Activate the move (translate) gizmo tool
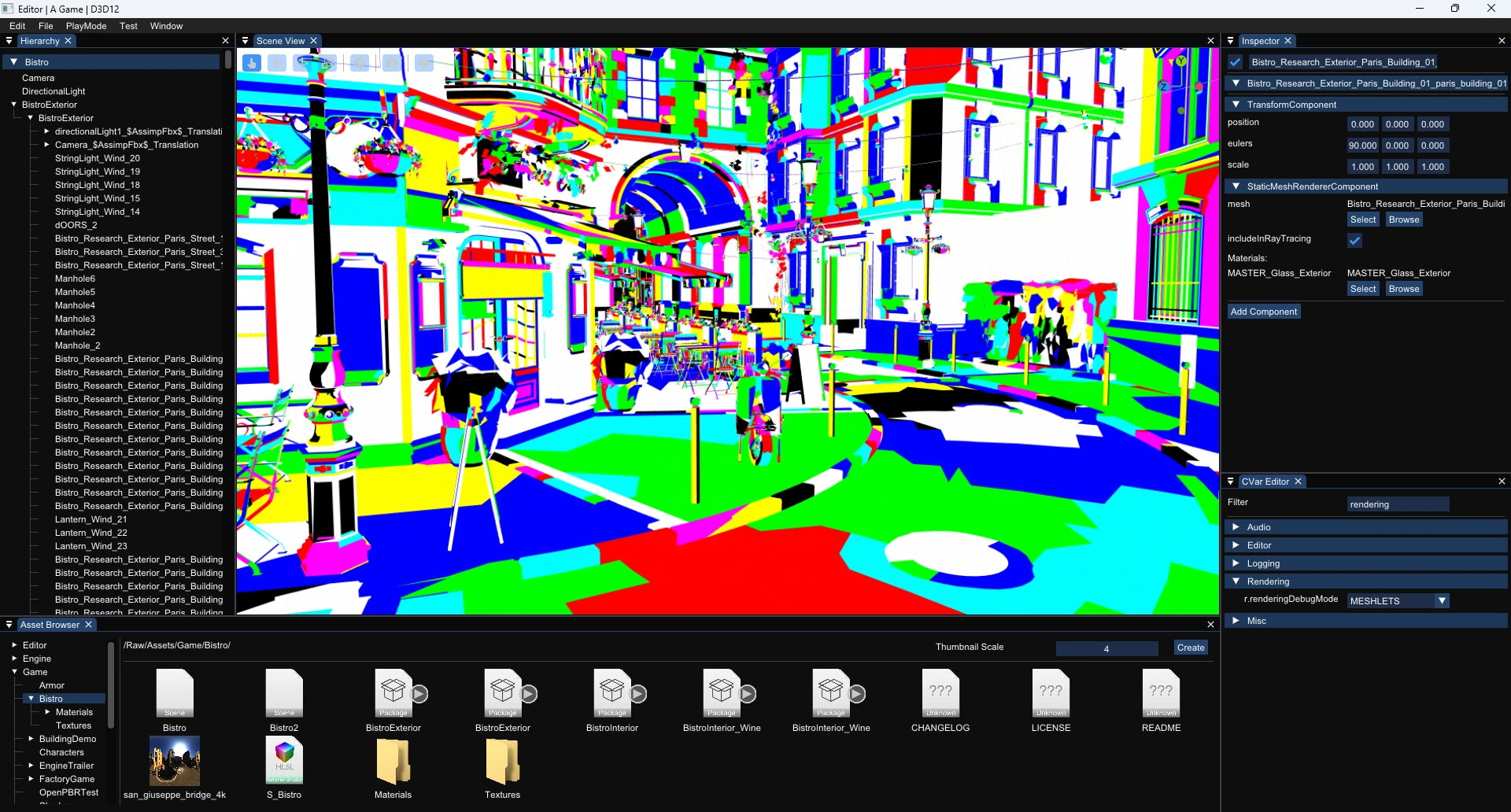 277,63
